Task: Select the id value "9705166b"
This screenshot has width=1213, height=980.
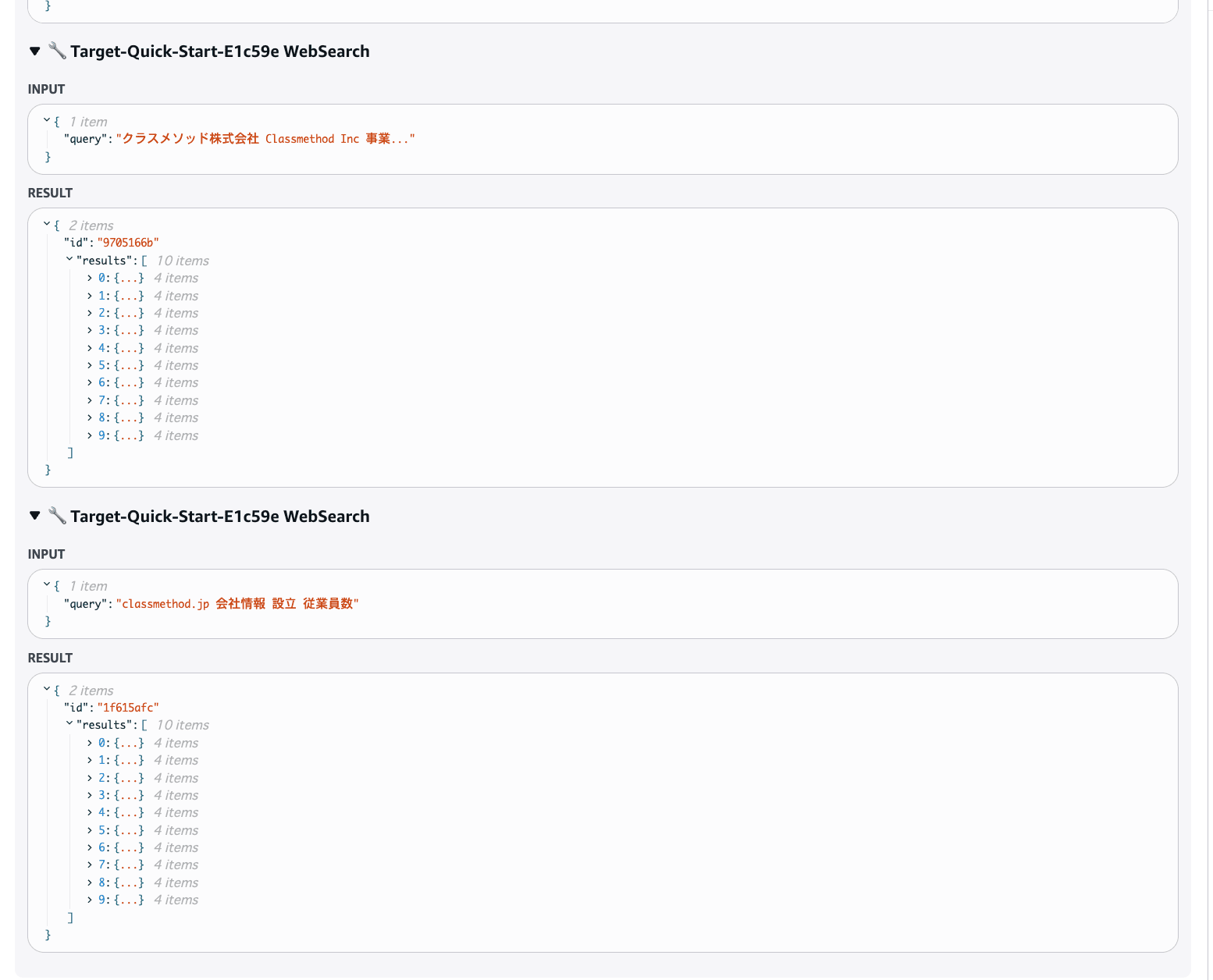Action: (128, 243)
